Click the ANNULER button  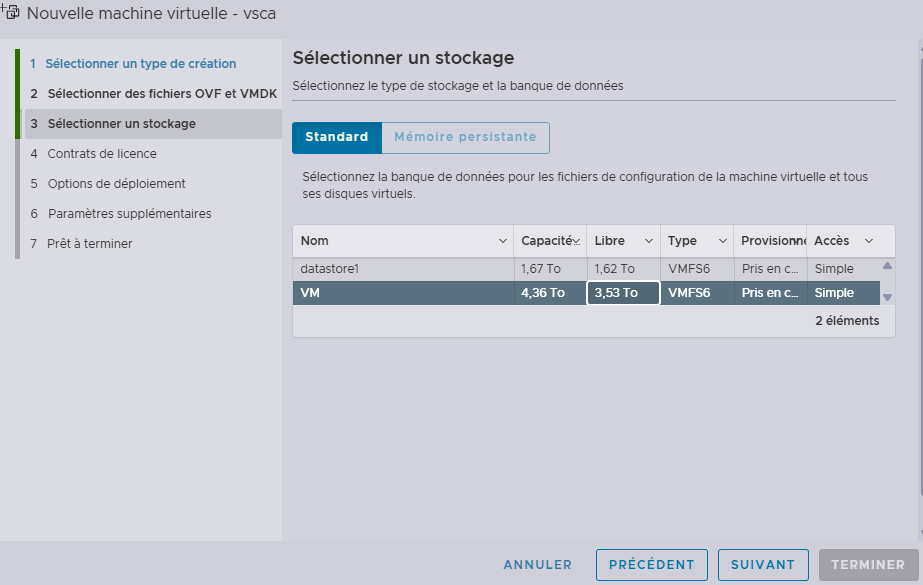tap(537, 565)
